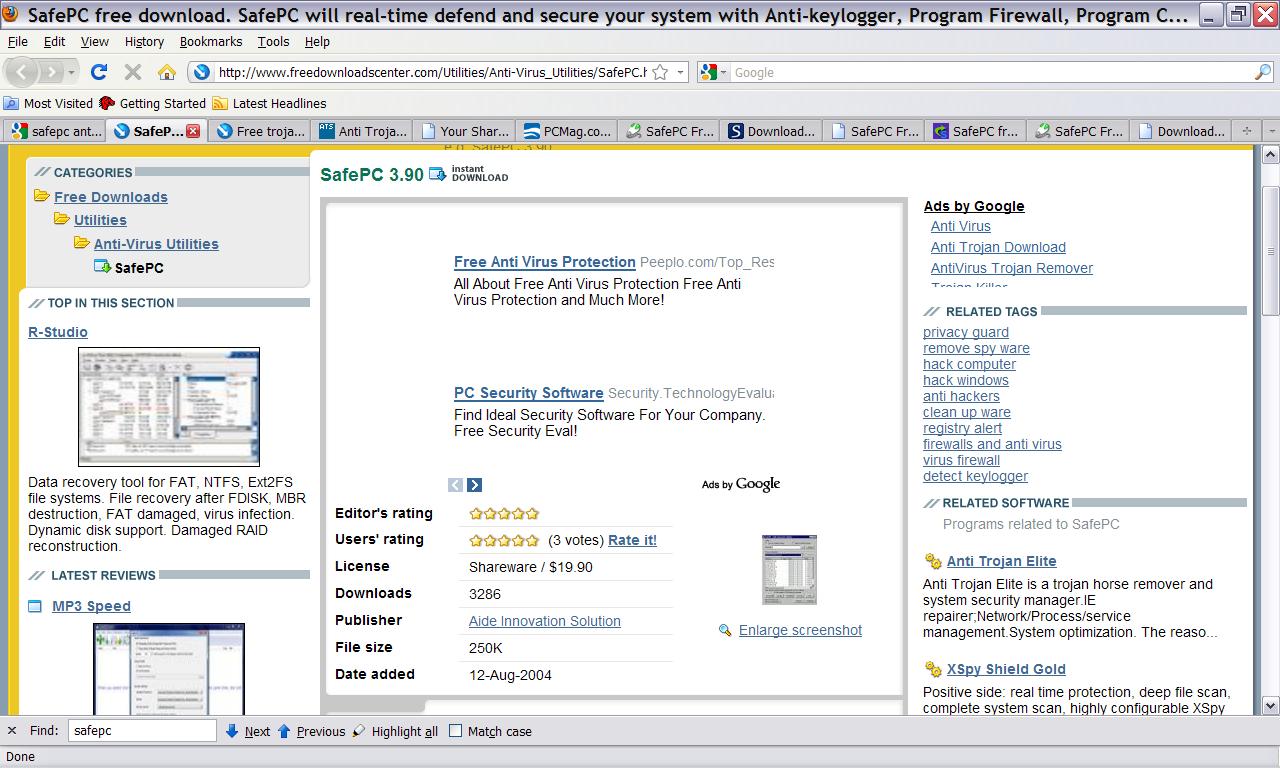
Task: Switch to the Free troja... tab
Action: tap(260, 131)
